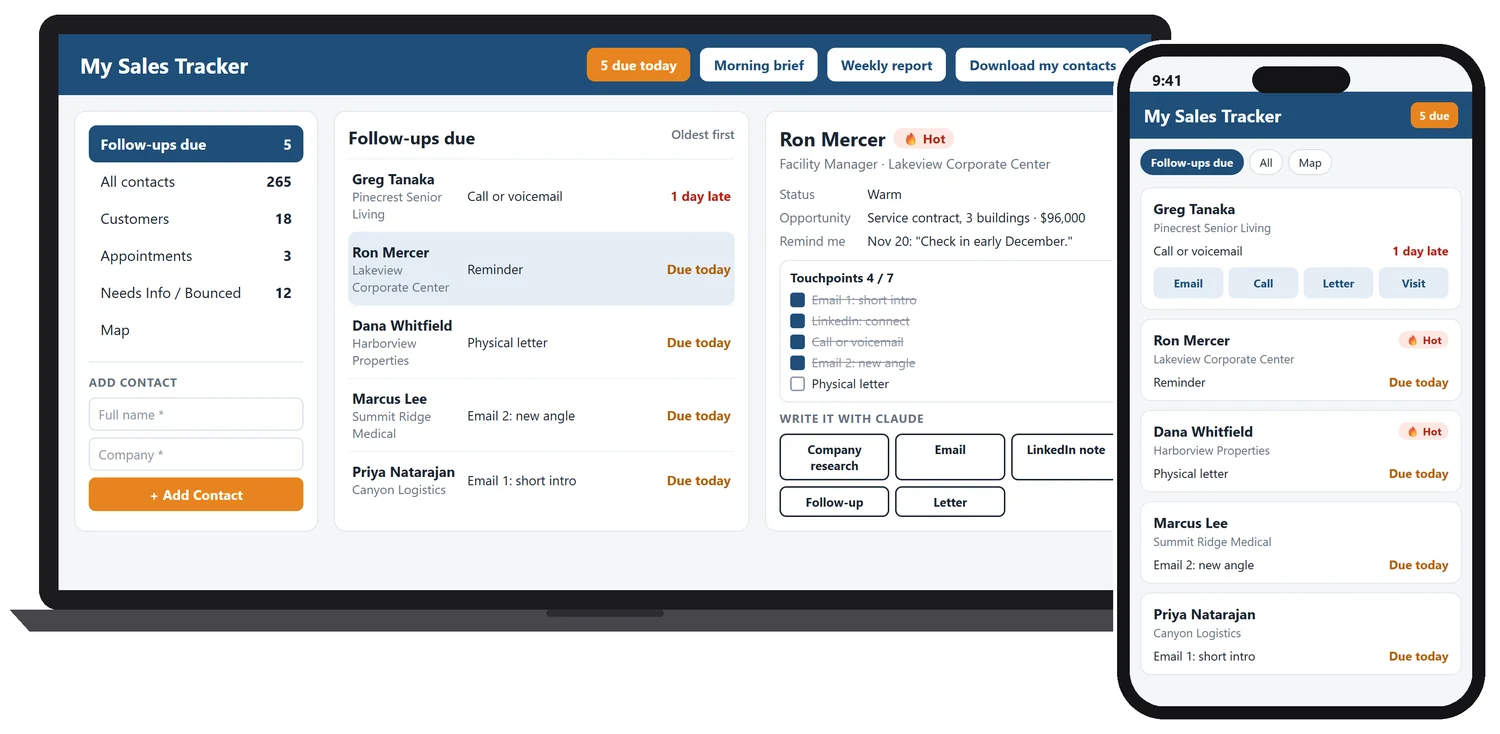Image resolution: width=1500 pixels, height=734 pixels.
Task: Select the Marcus Lee row in the laptop list
Action: click(x=541, y=415)
